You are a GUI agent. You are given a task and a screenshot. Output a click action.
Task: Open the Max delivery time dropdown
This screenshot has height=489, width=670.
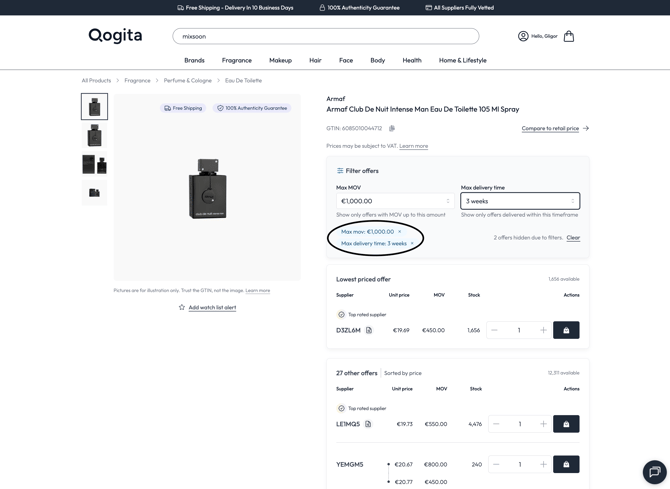[519, 201]
